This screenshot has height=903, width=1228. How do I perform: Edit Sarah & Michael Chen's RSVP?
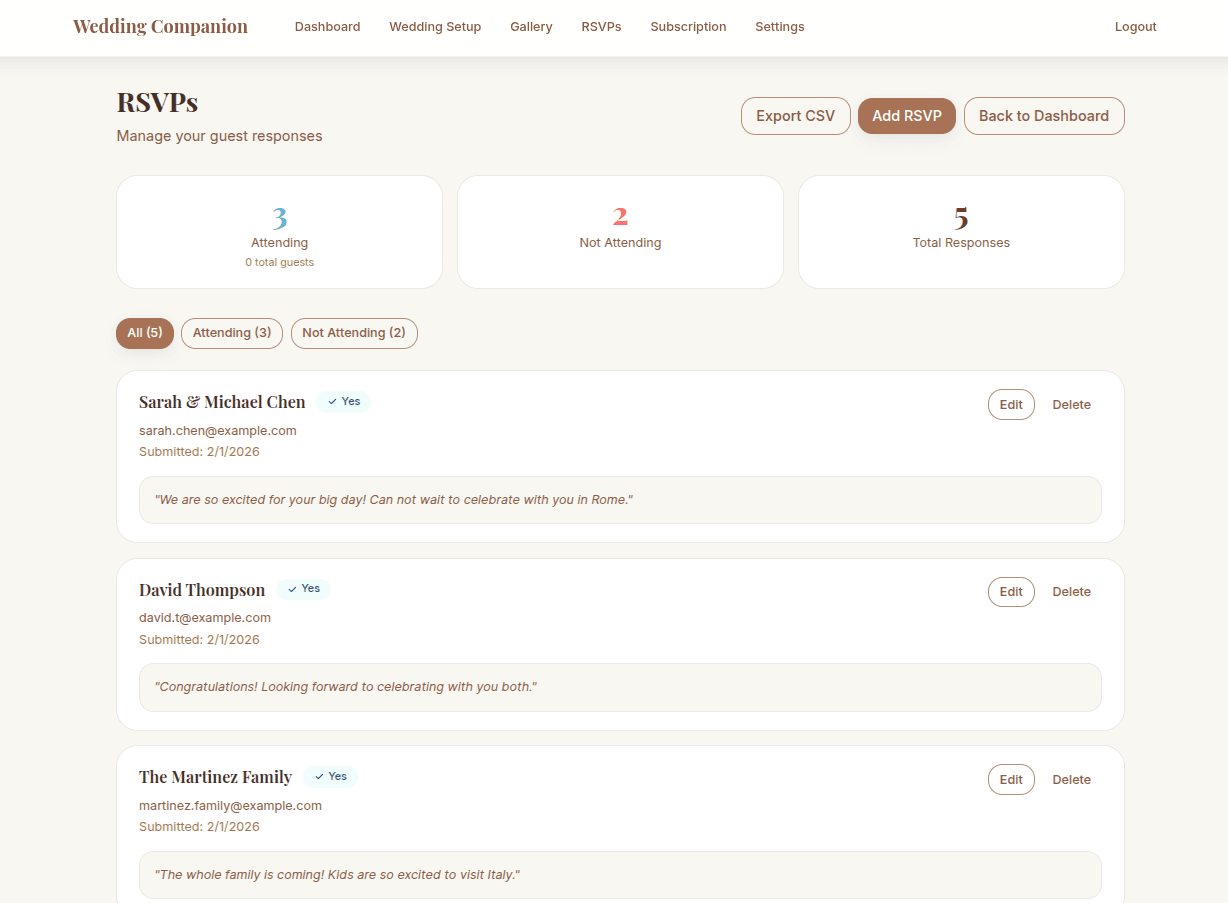pos(1011,405)
